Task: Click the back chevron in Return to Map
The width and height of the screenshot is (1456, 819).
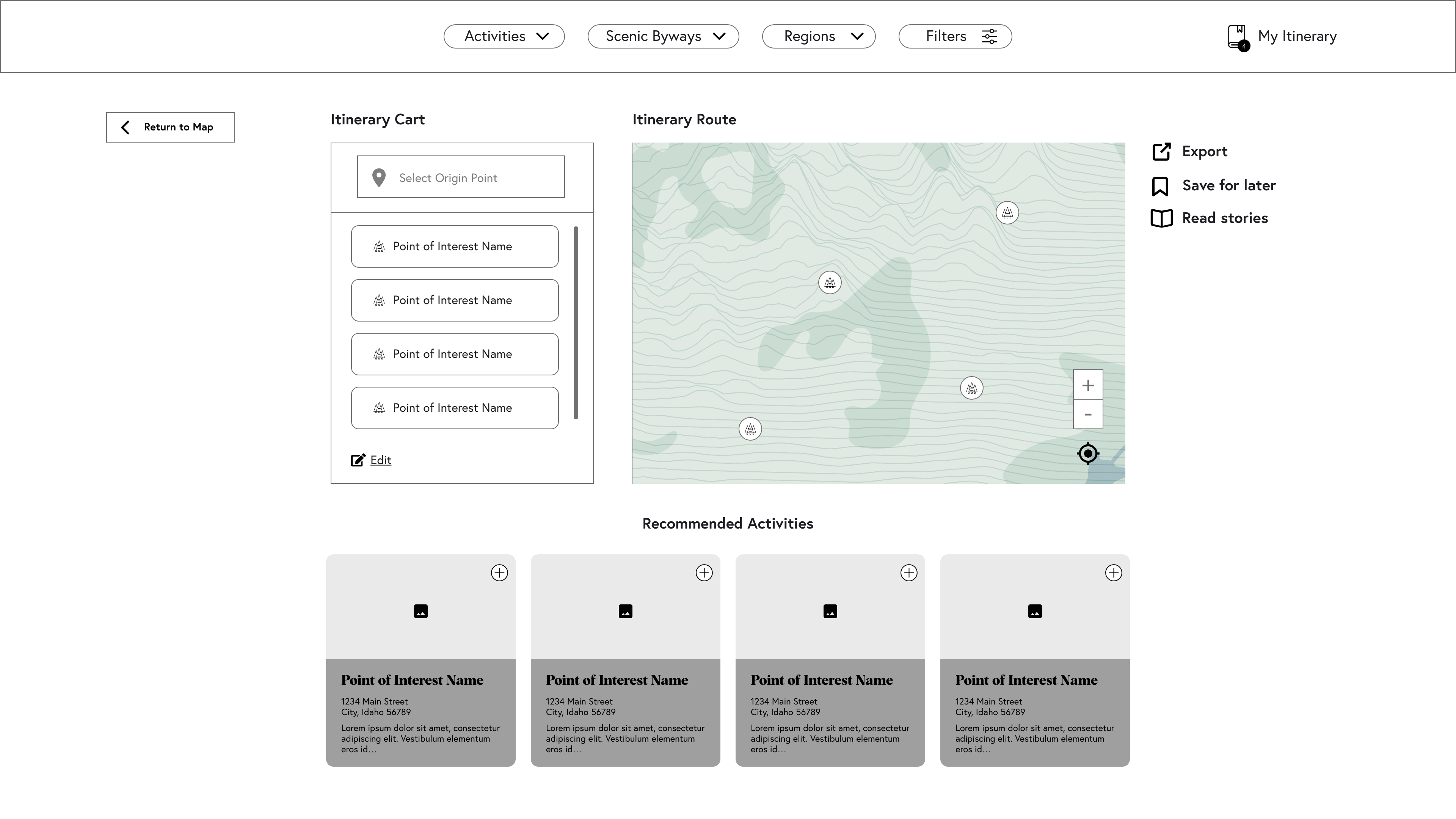Action: pyautogui.click(x=126, y=127)
